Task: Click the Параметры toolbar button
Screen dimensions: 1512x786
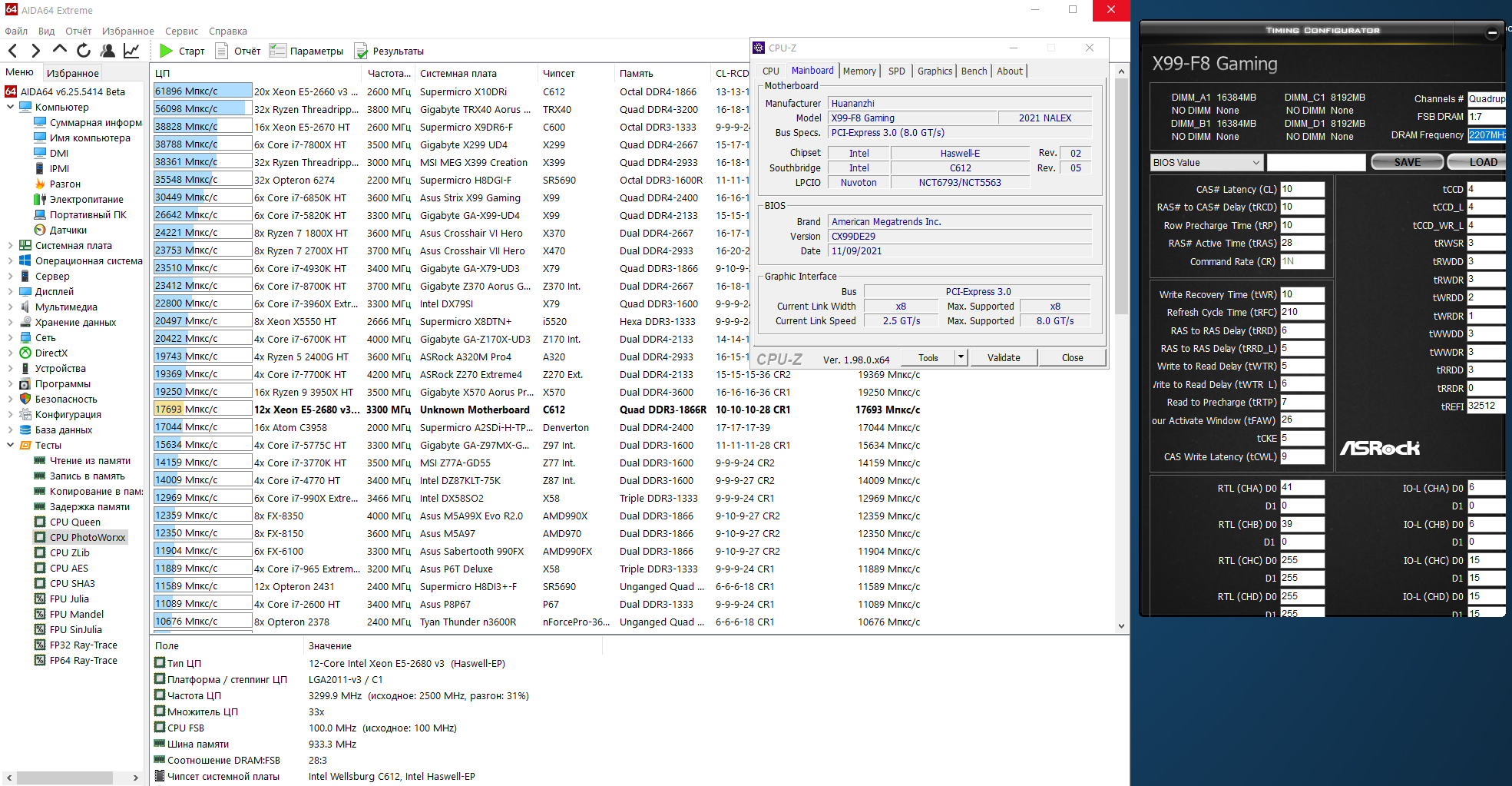Action: point(306,51)
